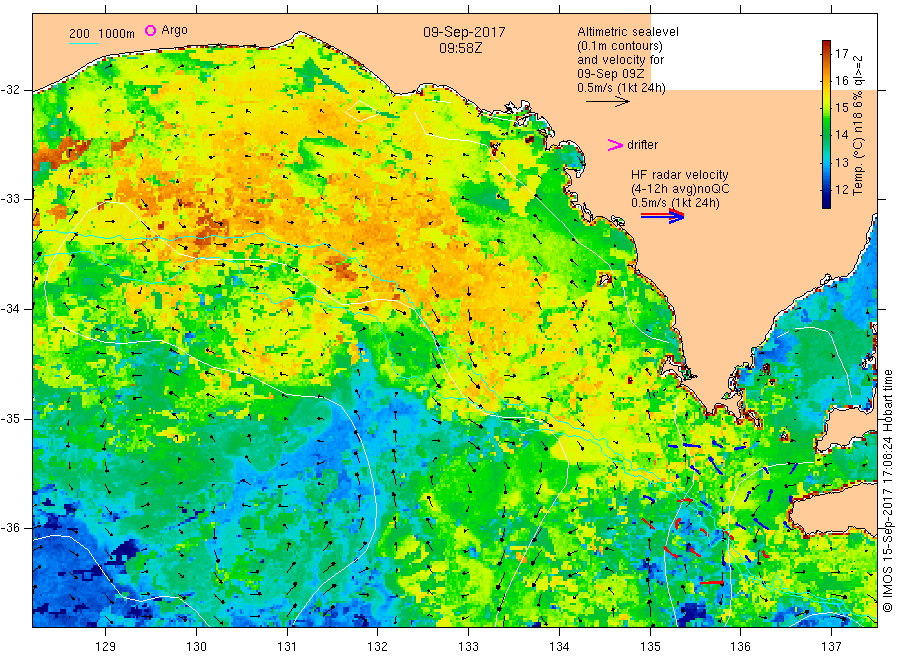Click the longitude label 133
This screenshot has width=900, height=660.
point(468,646)
